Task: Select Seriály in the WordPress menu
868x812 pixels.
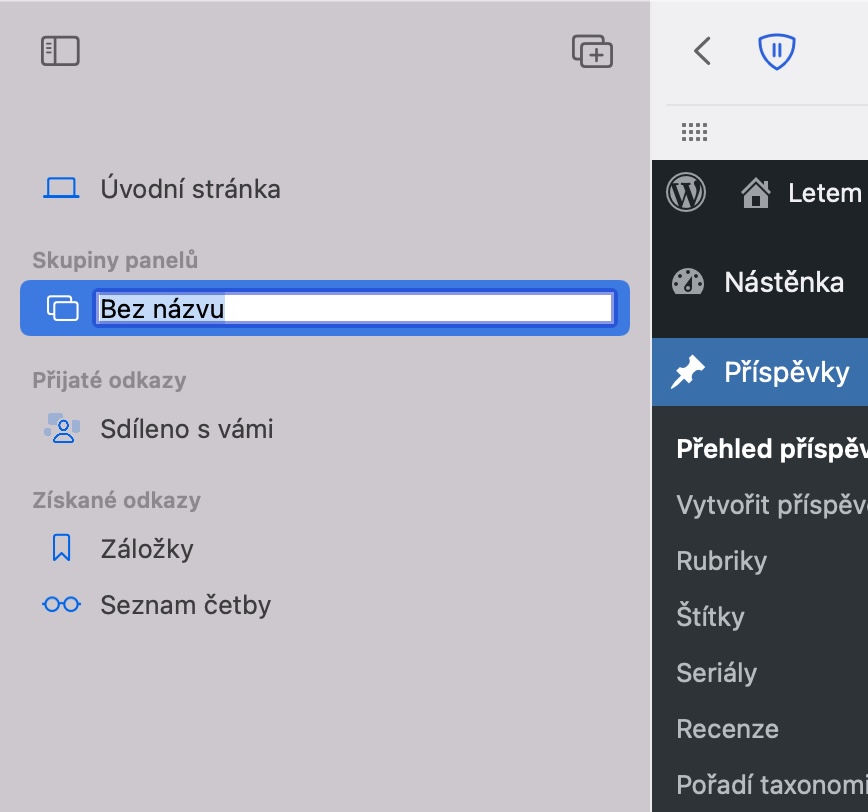Action: pos(716,673)
